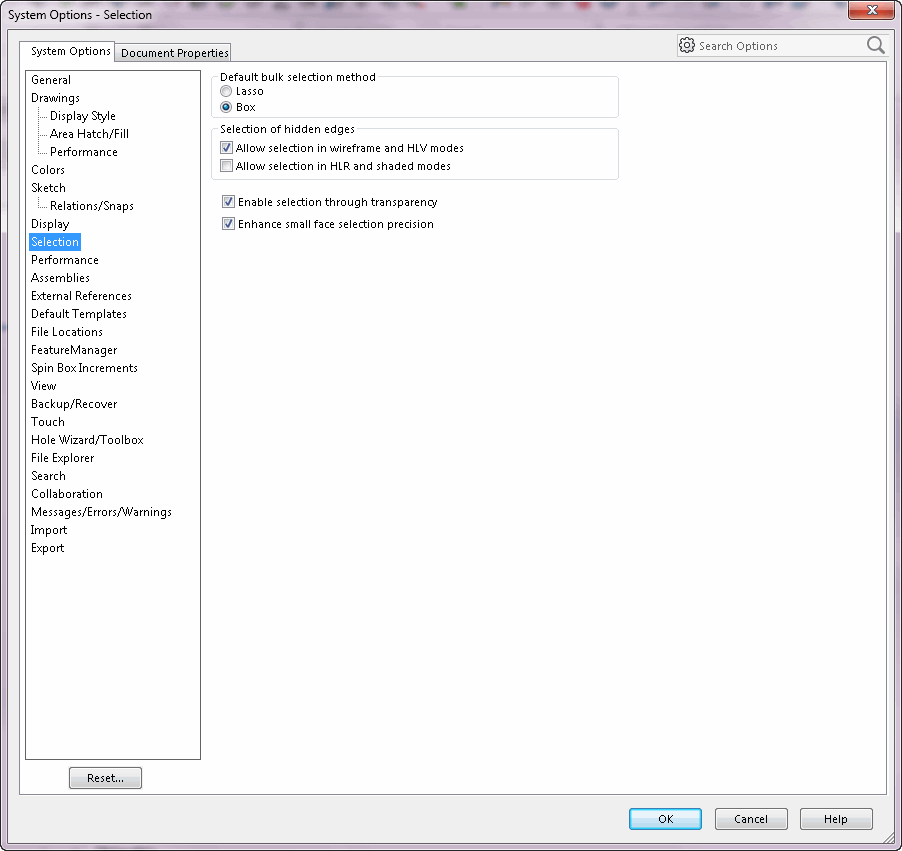This screenshot has width=902, height=851.
Task: Open the File Explorer category
Action: (62, 458)
